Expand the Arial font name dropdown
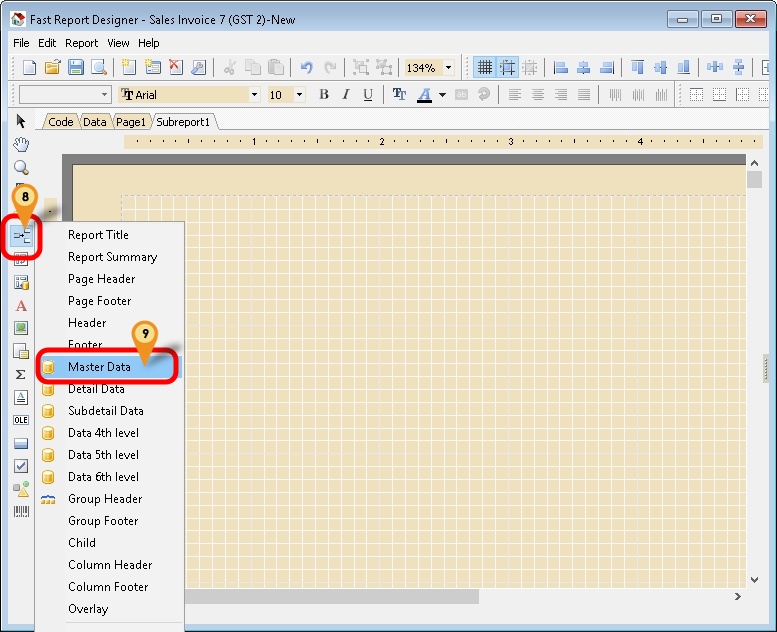Image resolution: width=777 pixels, height=632 pixels. pyautogui.click(x=254, y=95)
